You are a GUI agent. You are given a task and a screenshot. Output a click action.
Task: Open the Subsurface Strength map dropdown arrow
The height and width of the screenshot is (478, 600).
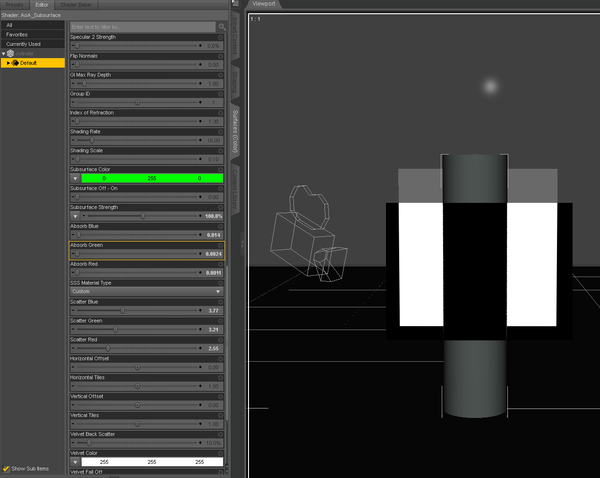(x=75, y=216)
